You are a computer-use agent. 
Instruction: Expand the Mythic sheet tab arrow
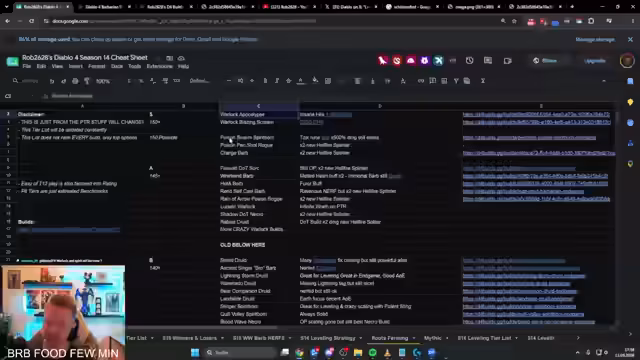pyautogui.click(x=447, y=338)
